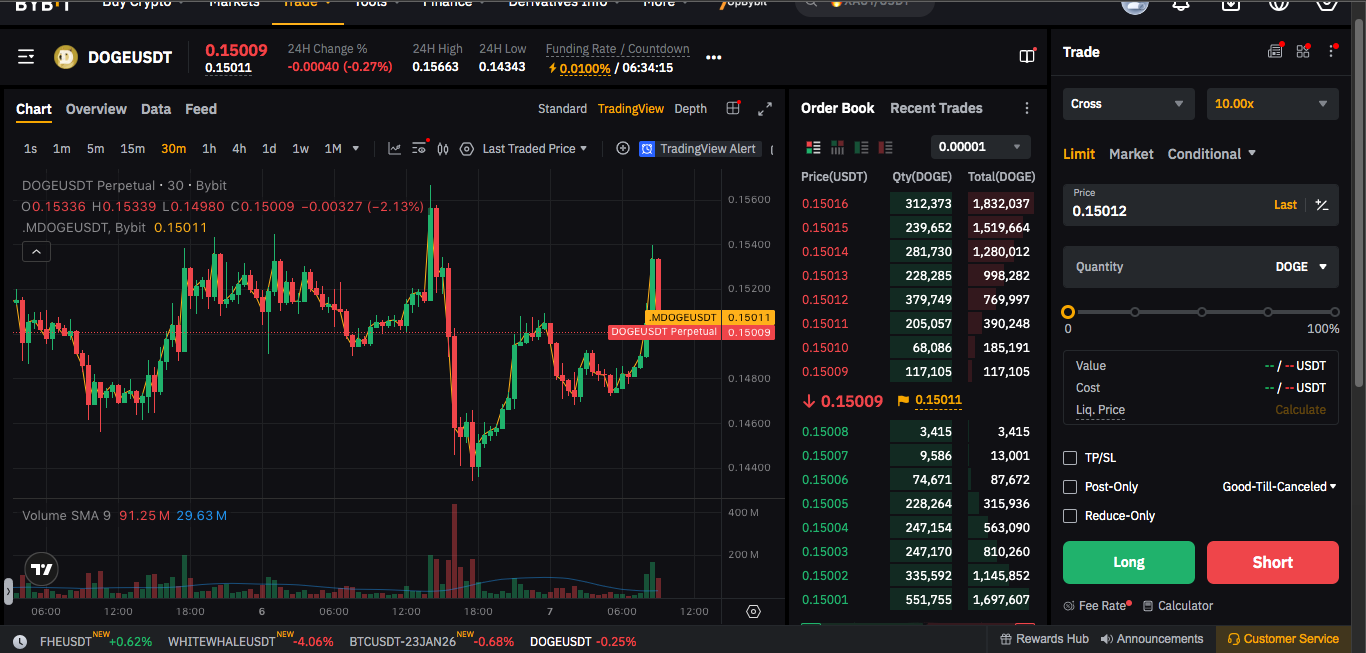The width and height of the screenshot is (1366, 653).
Task: Enable the TP/SL checkbox
Action: [1070, 458]
